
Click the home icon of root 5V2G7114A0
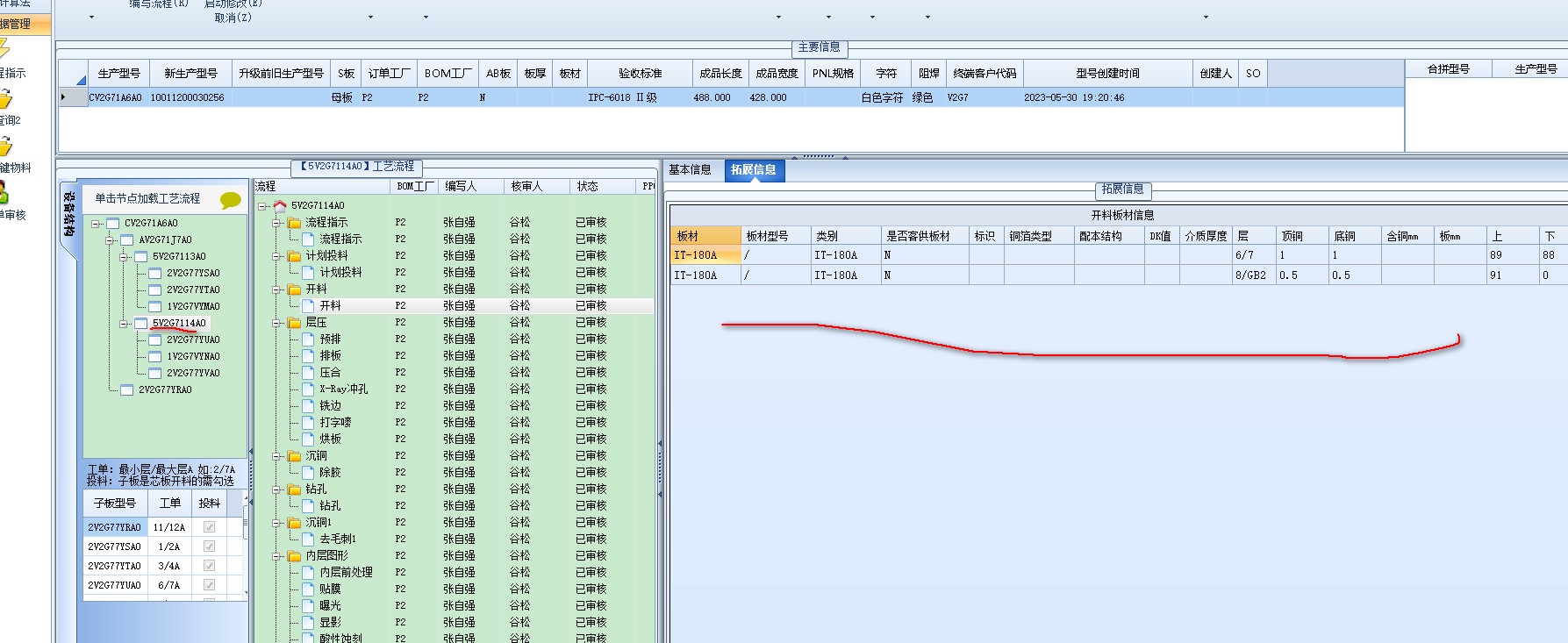click(x=280, y=206)
